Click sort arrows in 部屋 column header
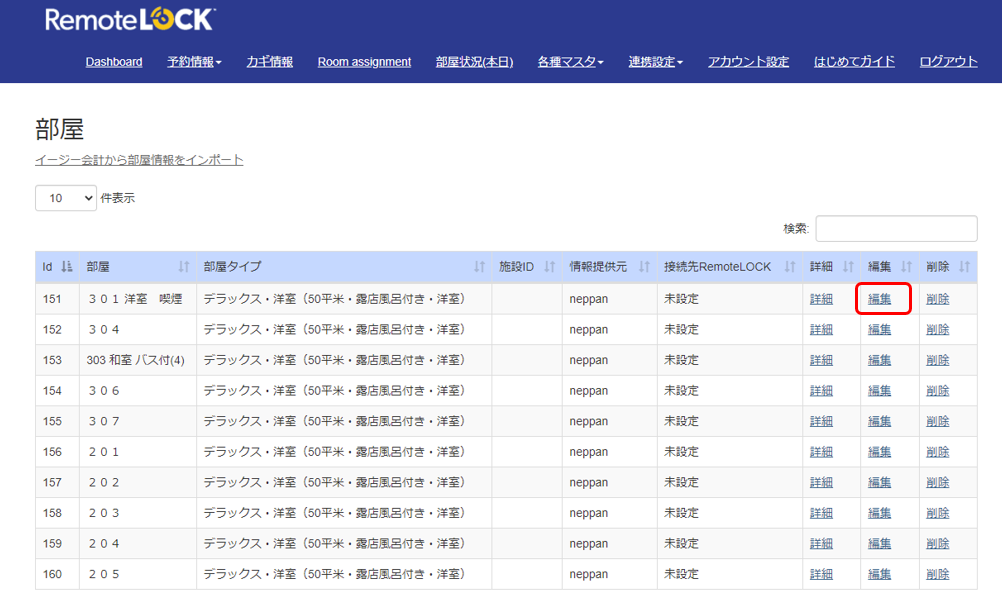Viewport: 1002px width, 595px height. coord(184,267)
